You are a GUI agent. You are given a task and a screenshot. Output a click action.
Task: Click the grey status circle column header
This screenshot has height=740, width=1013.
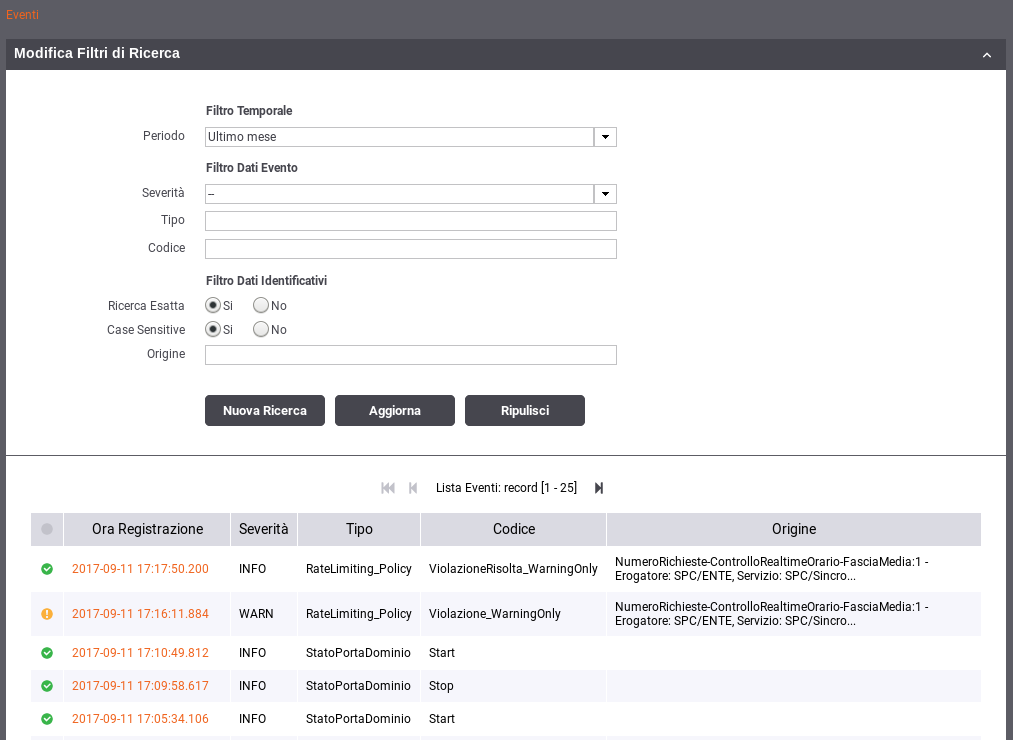[47, 529]
